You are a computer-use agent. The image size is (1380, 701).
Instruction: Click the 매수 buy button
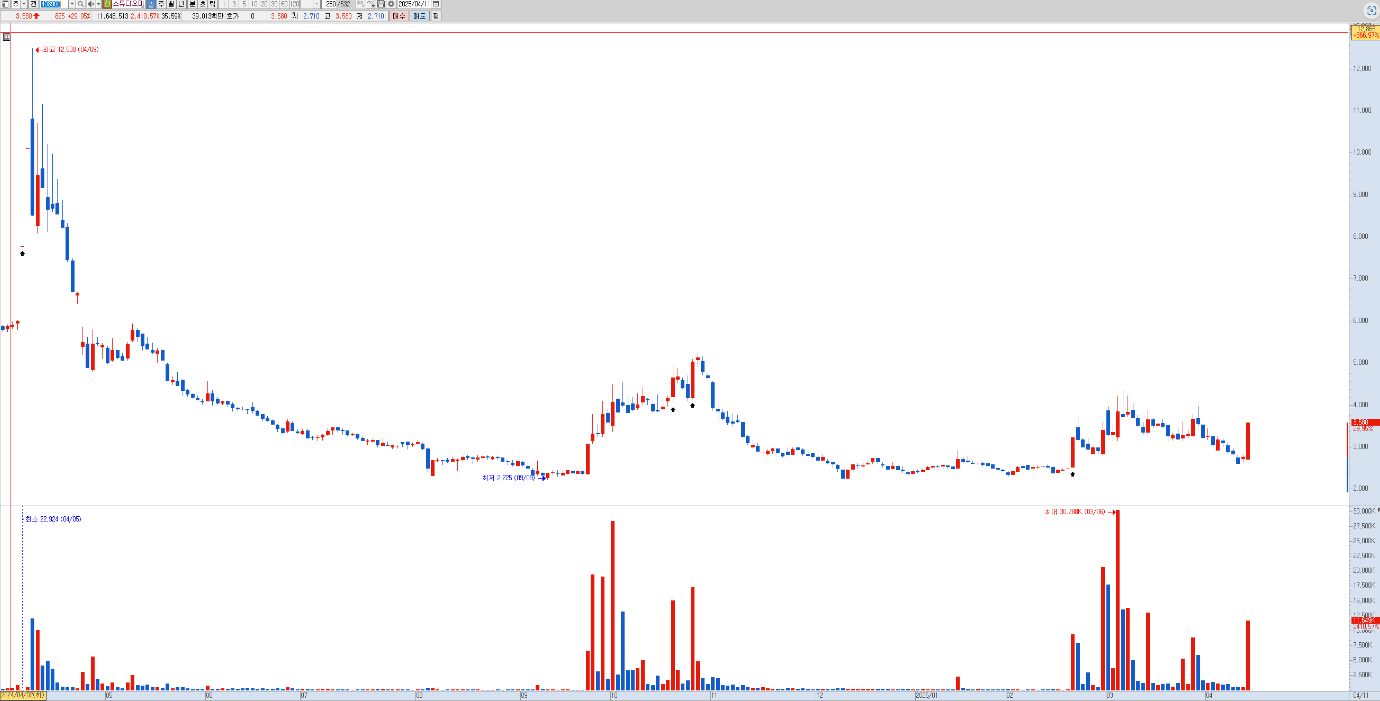pyautogui.click(x=399, y=16)
